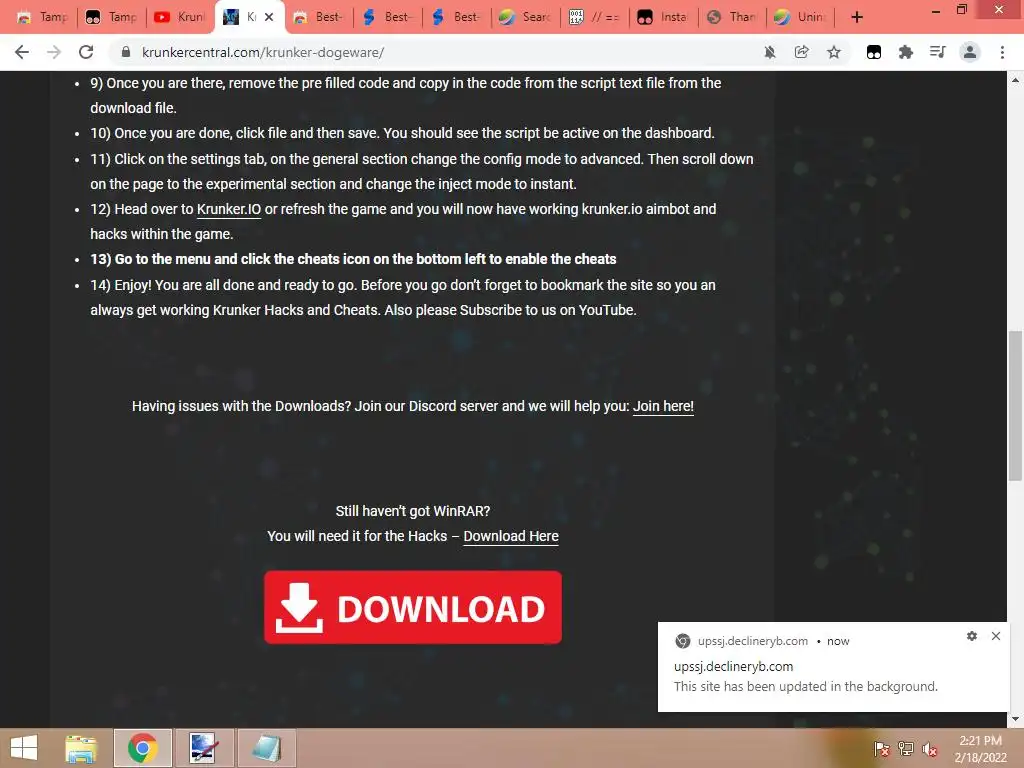Click the page vertical scrollbar thumb
Screen dimensions: 1024x768
click(1015, 406)
